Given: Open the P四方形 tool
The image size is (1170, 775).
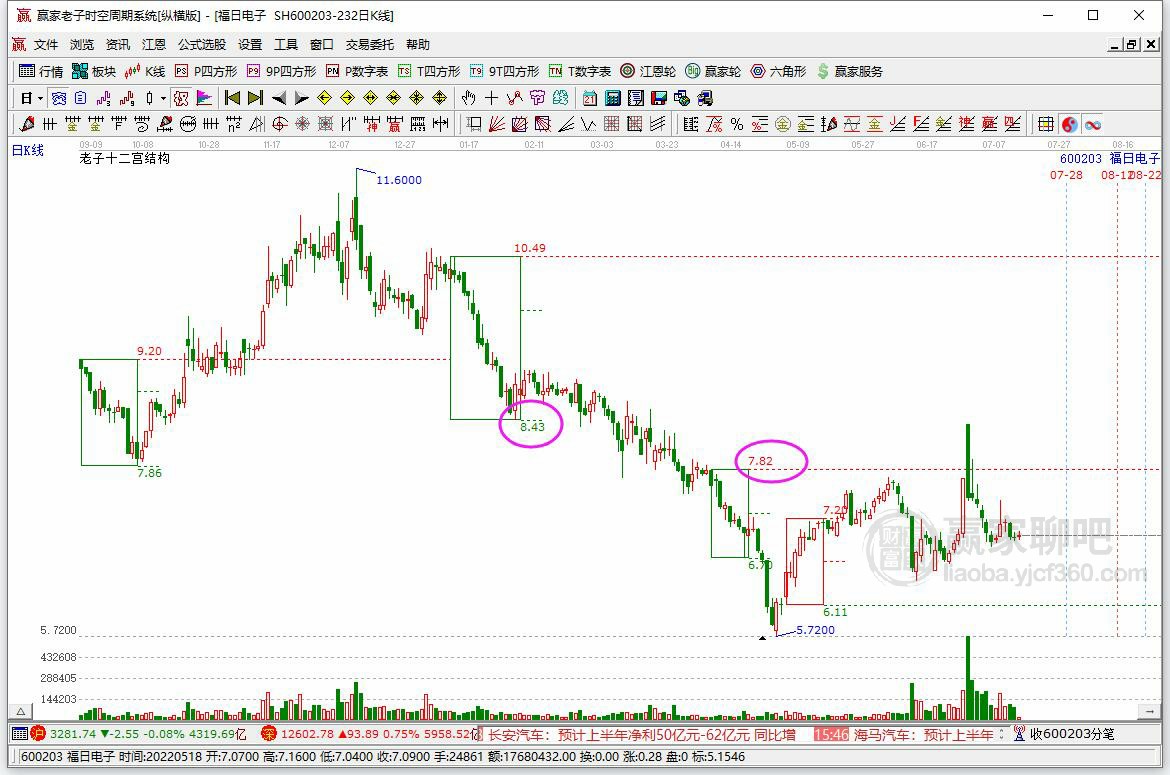Looking at the screenshot, I should [x=206, y=71].
